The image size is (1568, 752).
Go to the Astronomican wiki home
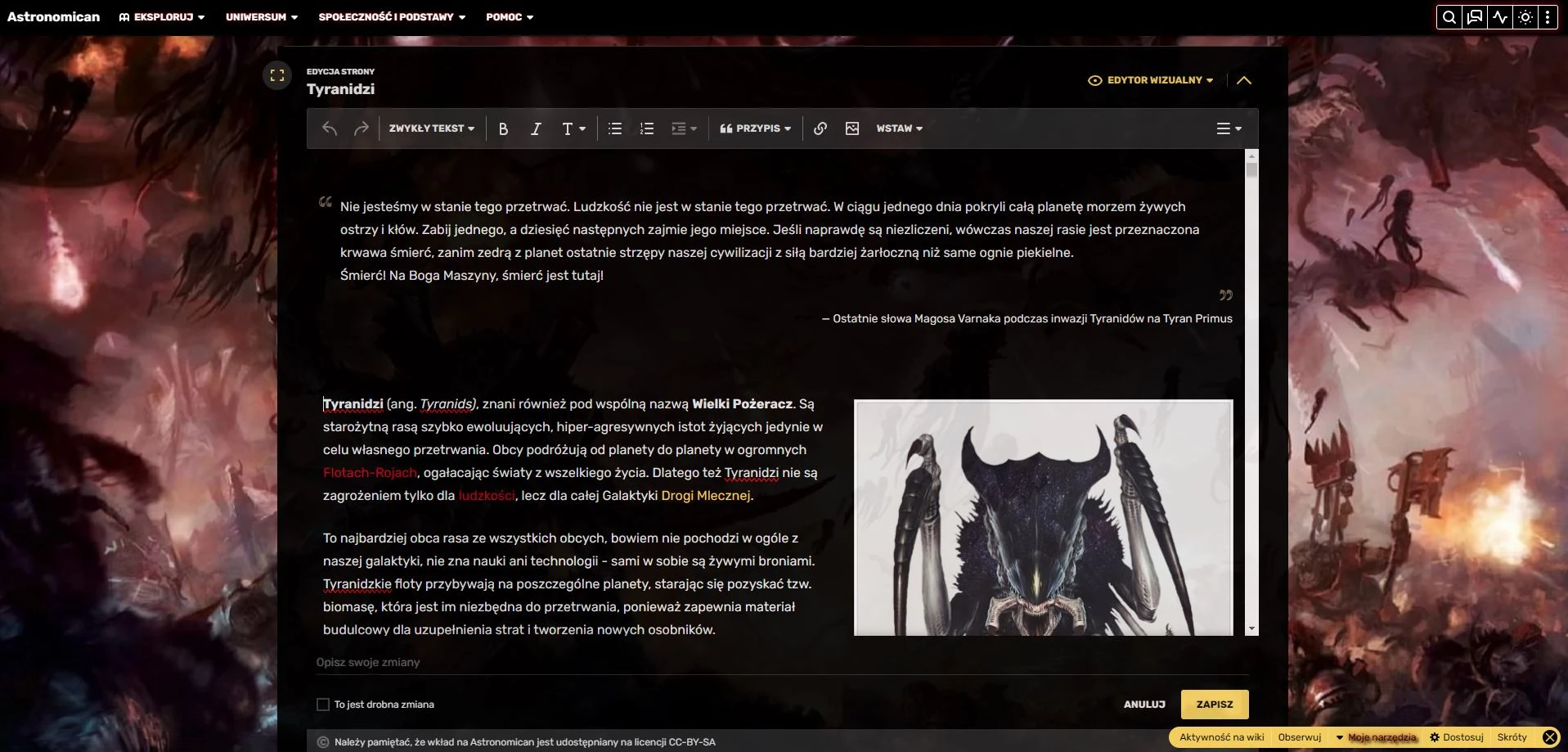54,16
